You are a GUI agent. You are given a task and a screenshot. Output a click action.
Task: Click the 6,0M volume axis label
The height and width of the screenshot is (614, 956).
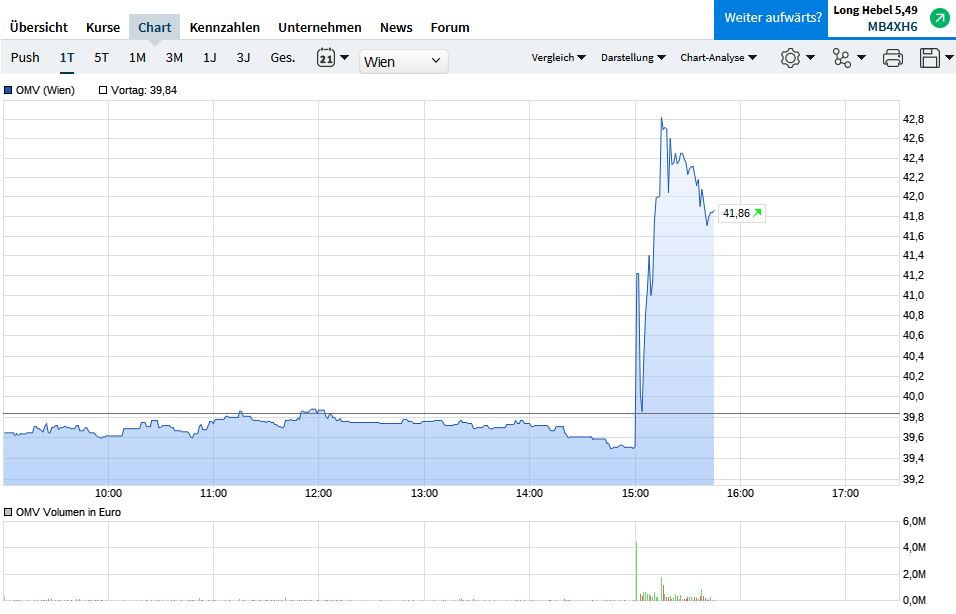[913, 521]
